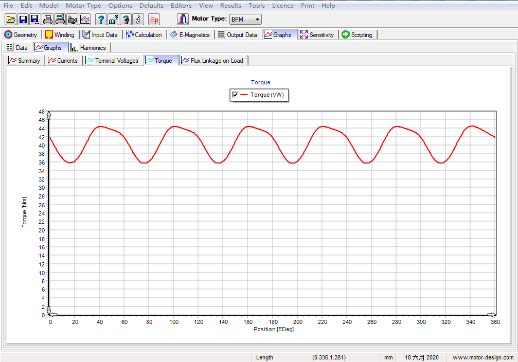Click www.motor-design.com in the status bar
Image resolution: width=518 pixels, height=362 pixels.
pos(483,357)
